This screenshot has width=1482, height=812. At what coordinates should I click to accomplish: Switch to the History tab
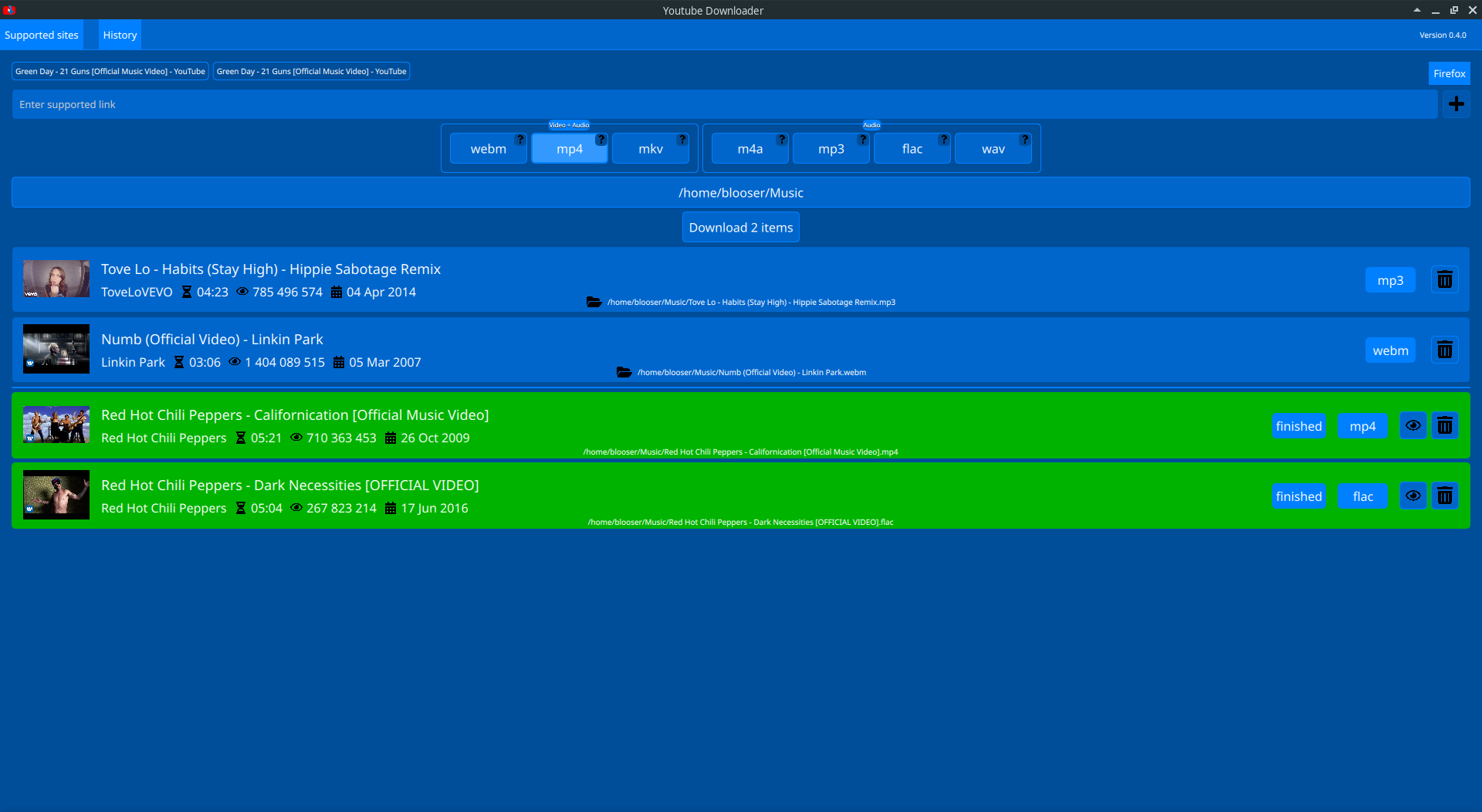pos(120,36)
